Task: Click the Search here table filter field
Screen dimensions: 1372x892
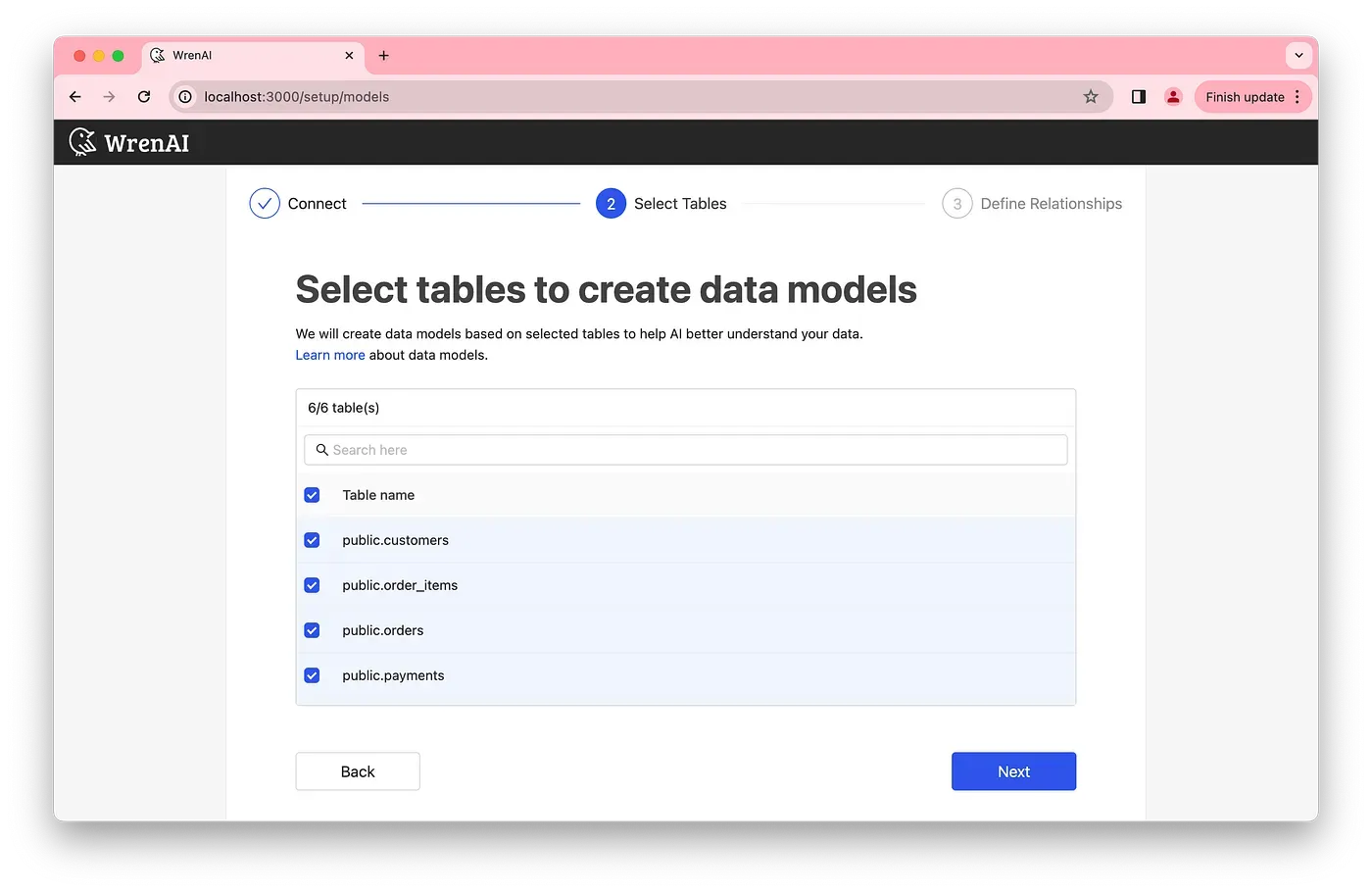Action: pos(686,450)
